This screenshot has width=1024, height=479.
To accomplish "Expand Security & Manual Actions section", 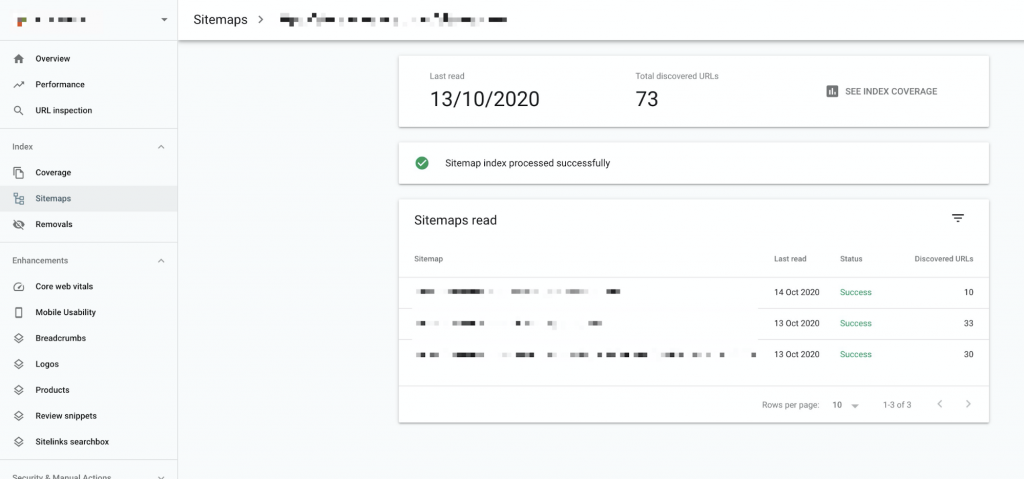I will coord(161,477).
